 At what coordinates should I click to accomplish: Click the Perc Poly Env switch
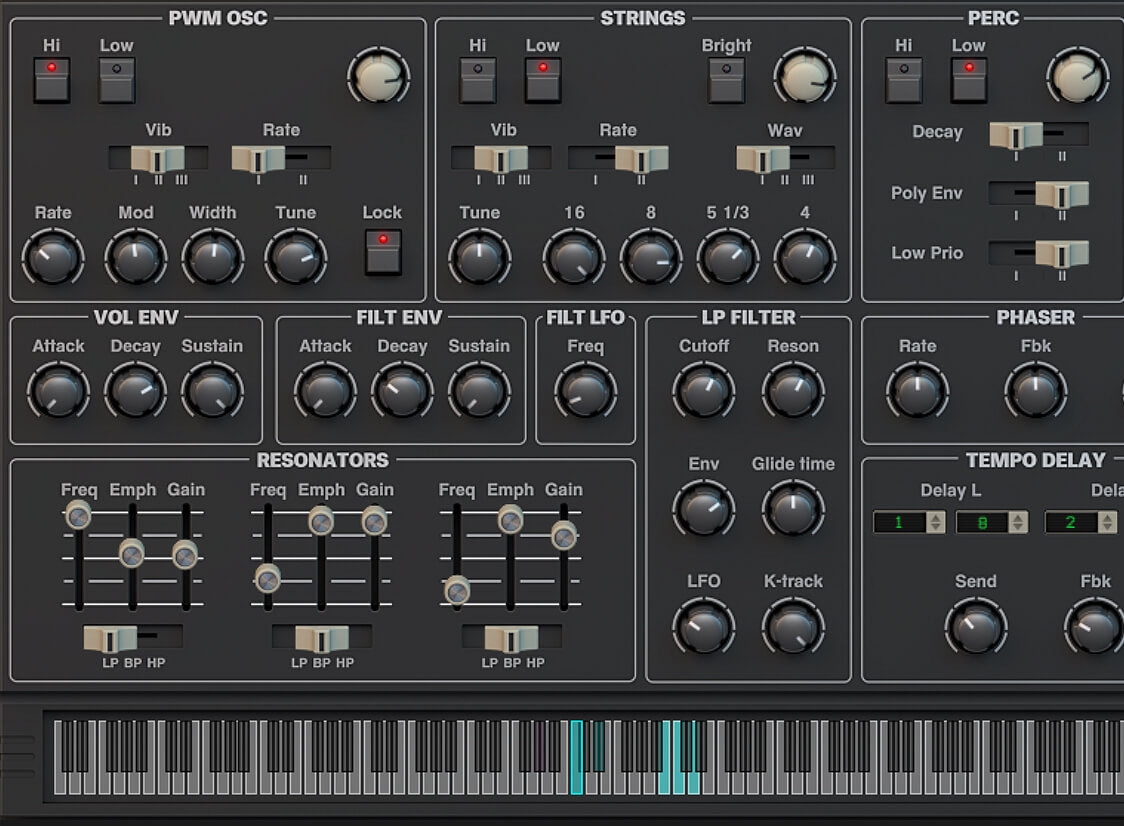tap(1039, 194)
